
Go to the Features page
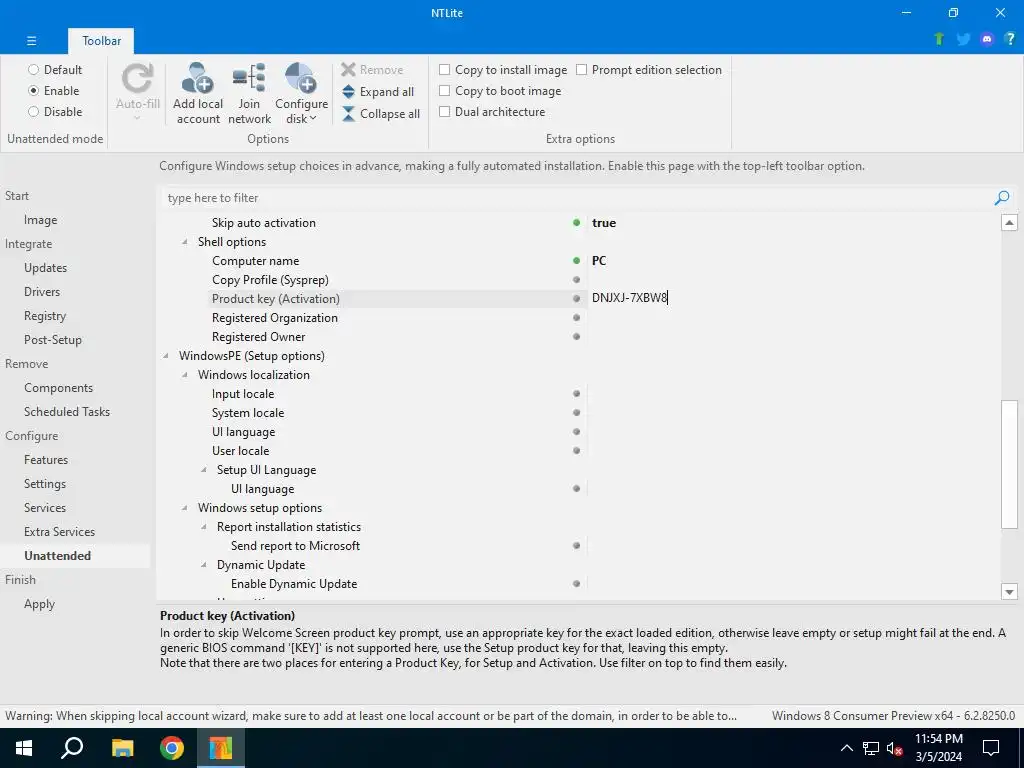[x=46, y=460]
